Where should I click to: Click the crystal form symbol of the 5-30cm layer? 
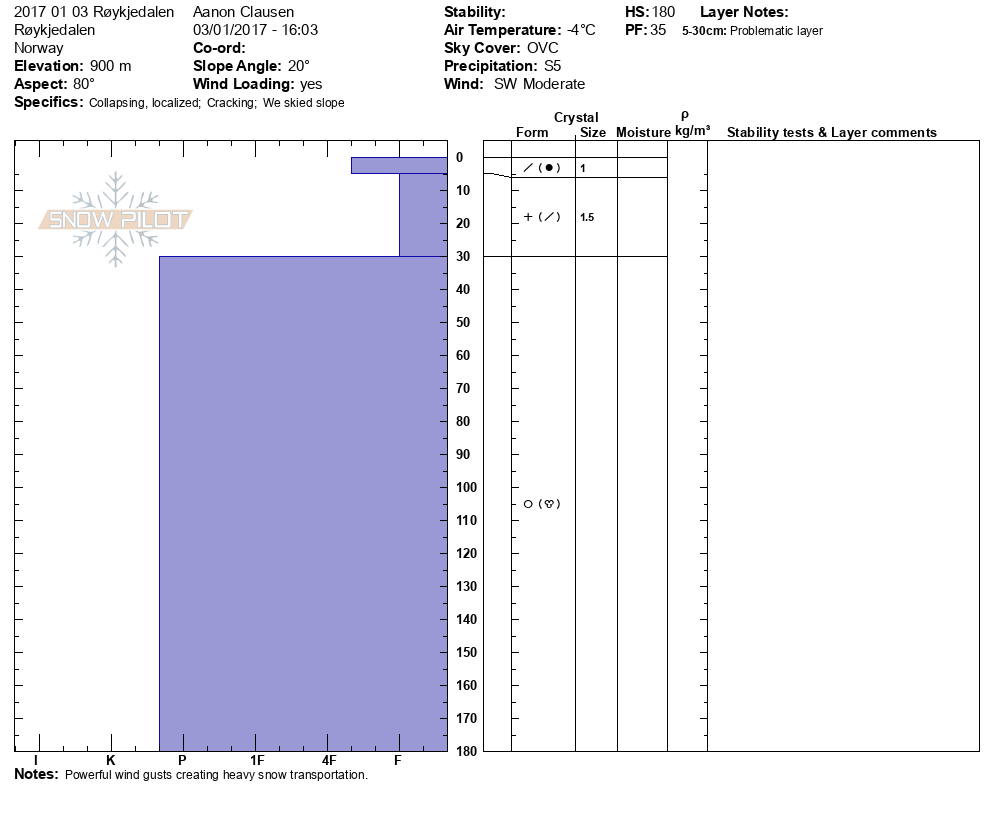coord(541,217)
